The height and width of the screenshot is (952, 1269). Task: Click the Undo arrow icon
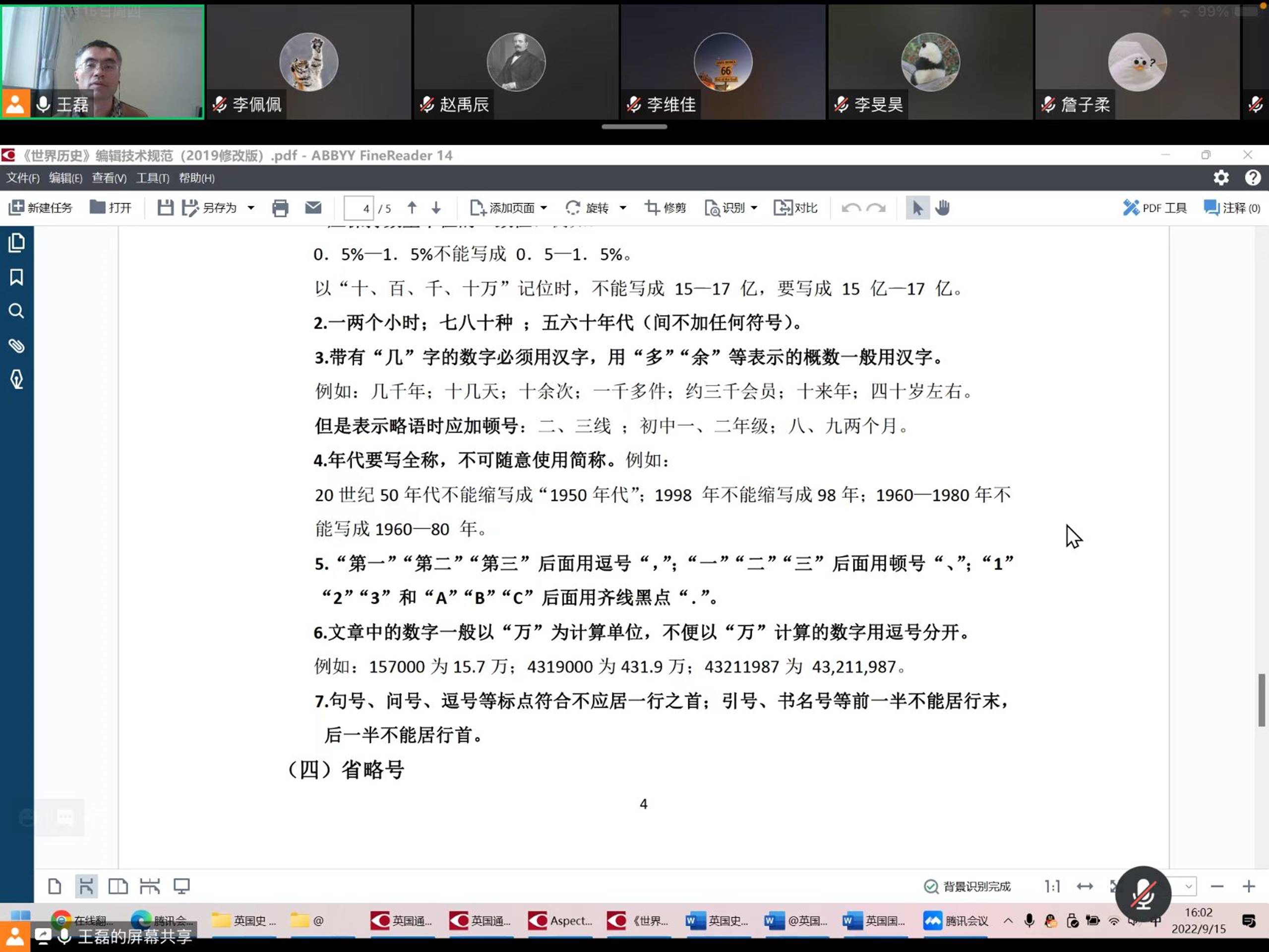click(851, 208)
